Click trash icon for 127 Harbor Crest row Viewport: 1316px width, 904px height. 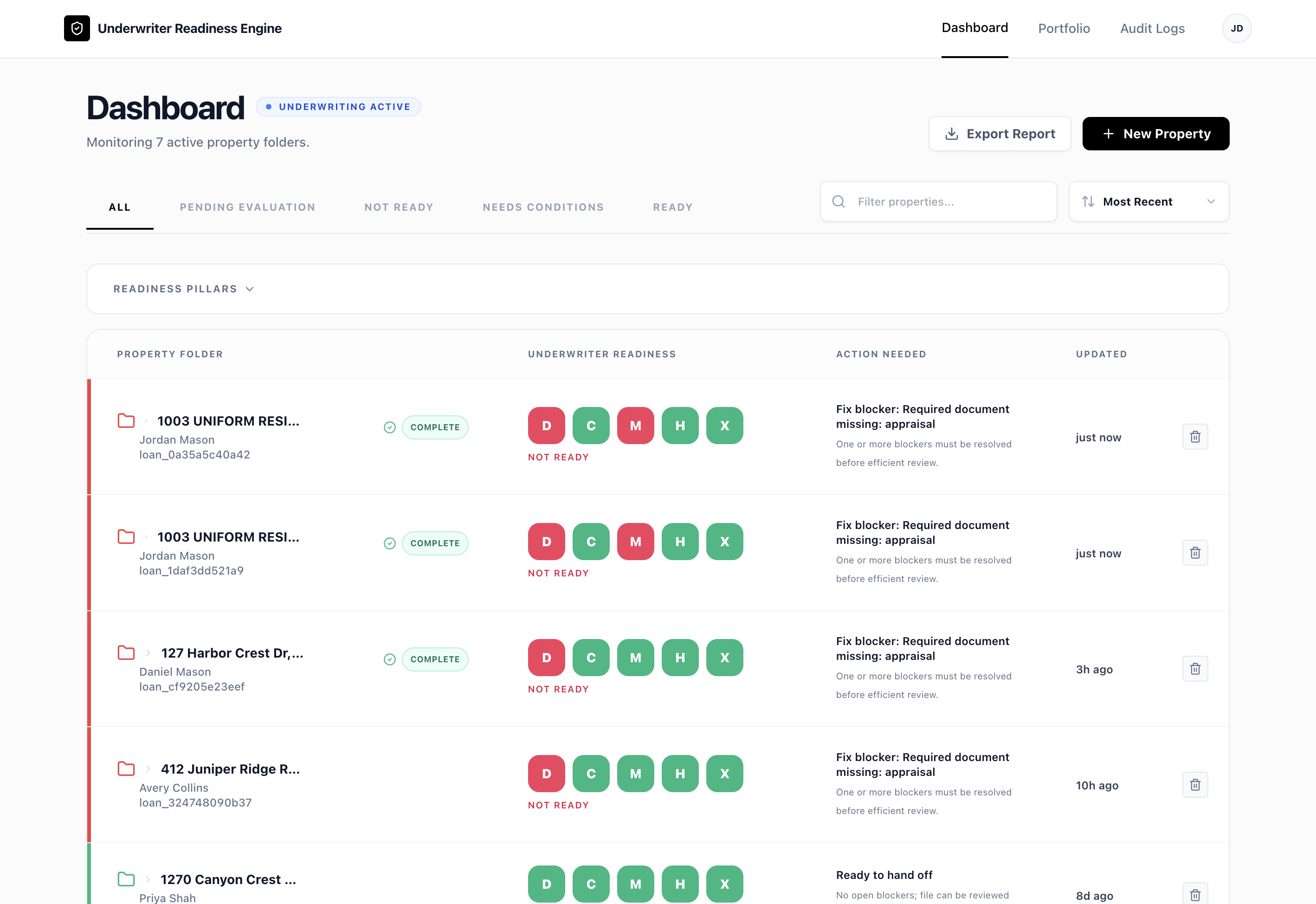coord(1195,669)
